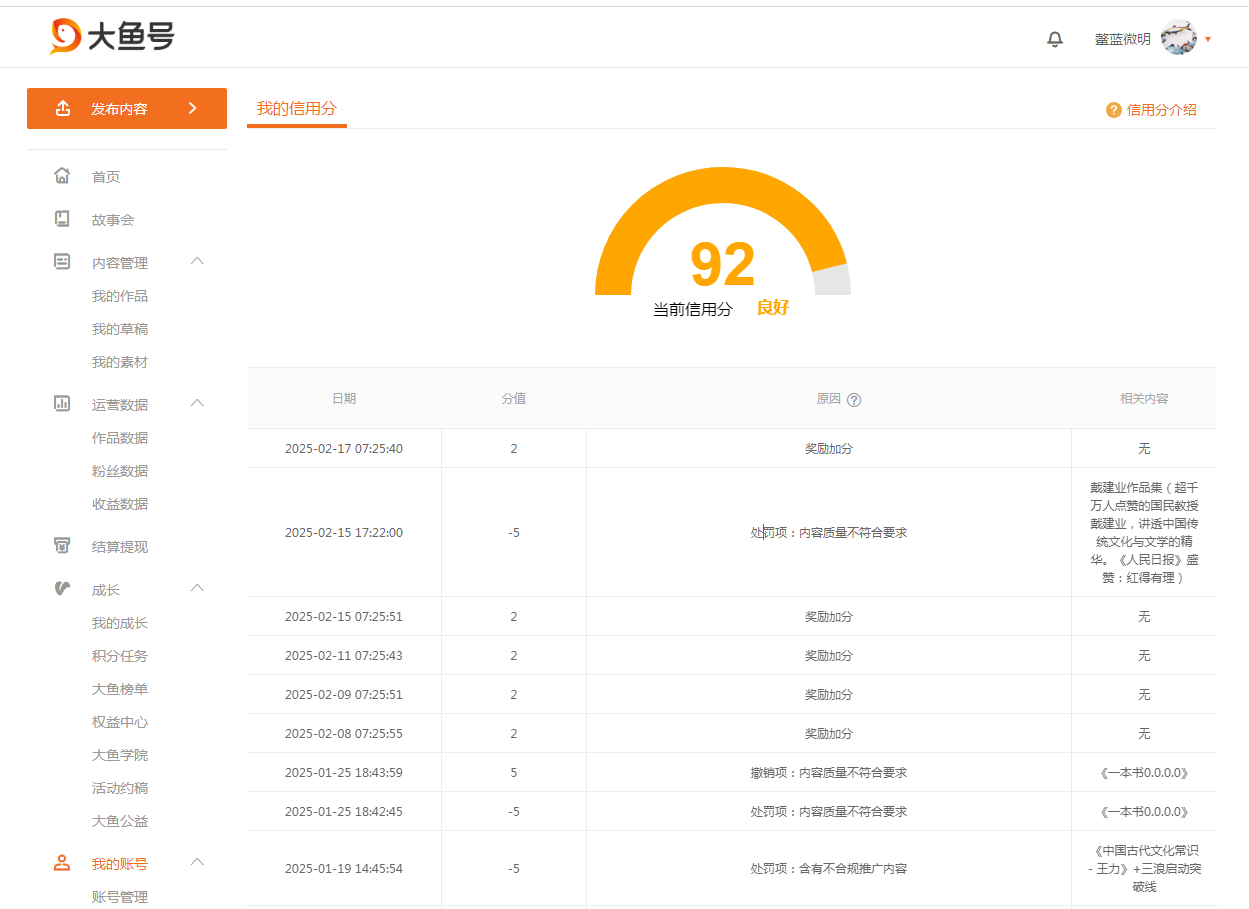This screenshot has height=909, width=1249.
Task: Click chevron arrow on 发布内容 button
Action: click(193, 108)
